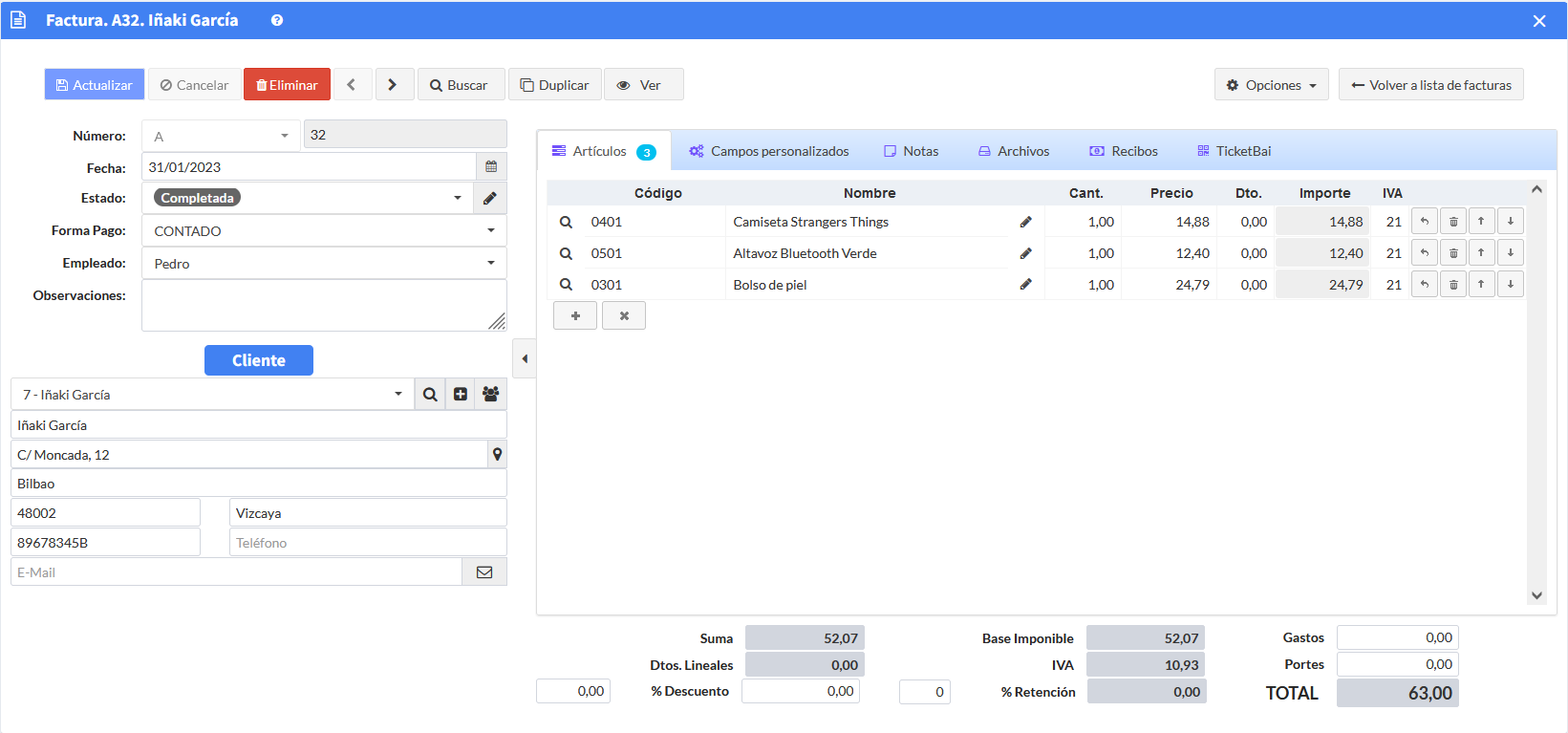Open client group list icon
The image size is (1568, 733).
point(490,395)
